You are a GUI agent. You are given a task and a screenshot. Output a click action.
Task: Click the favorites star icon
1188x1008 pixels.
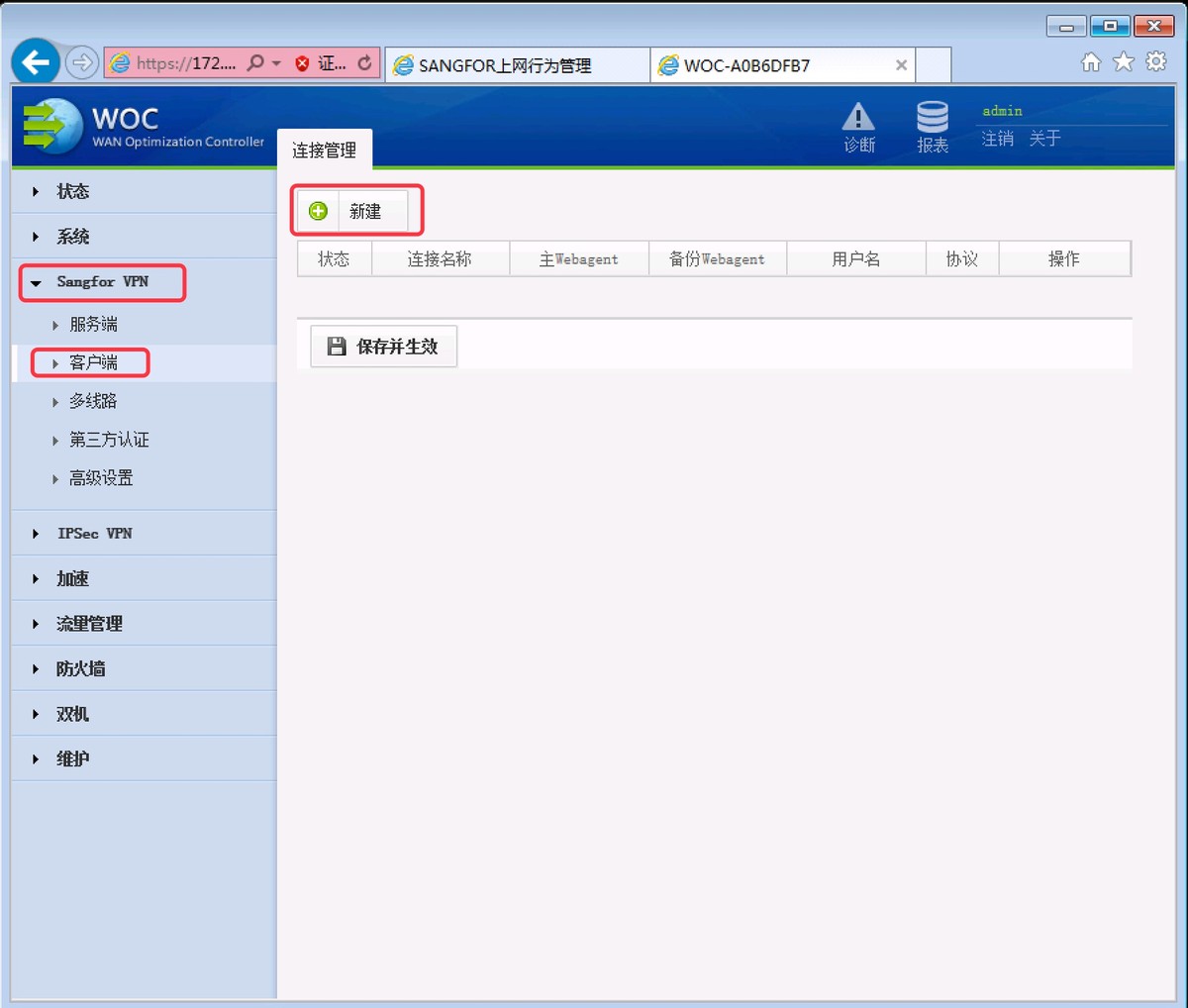pyautogui.click(x=1123, y=61)
